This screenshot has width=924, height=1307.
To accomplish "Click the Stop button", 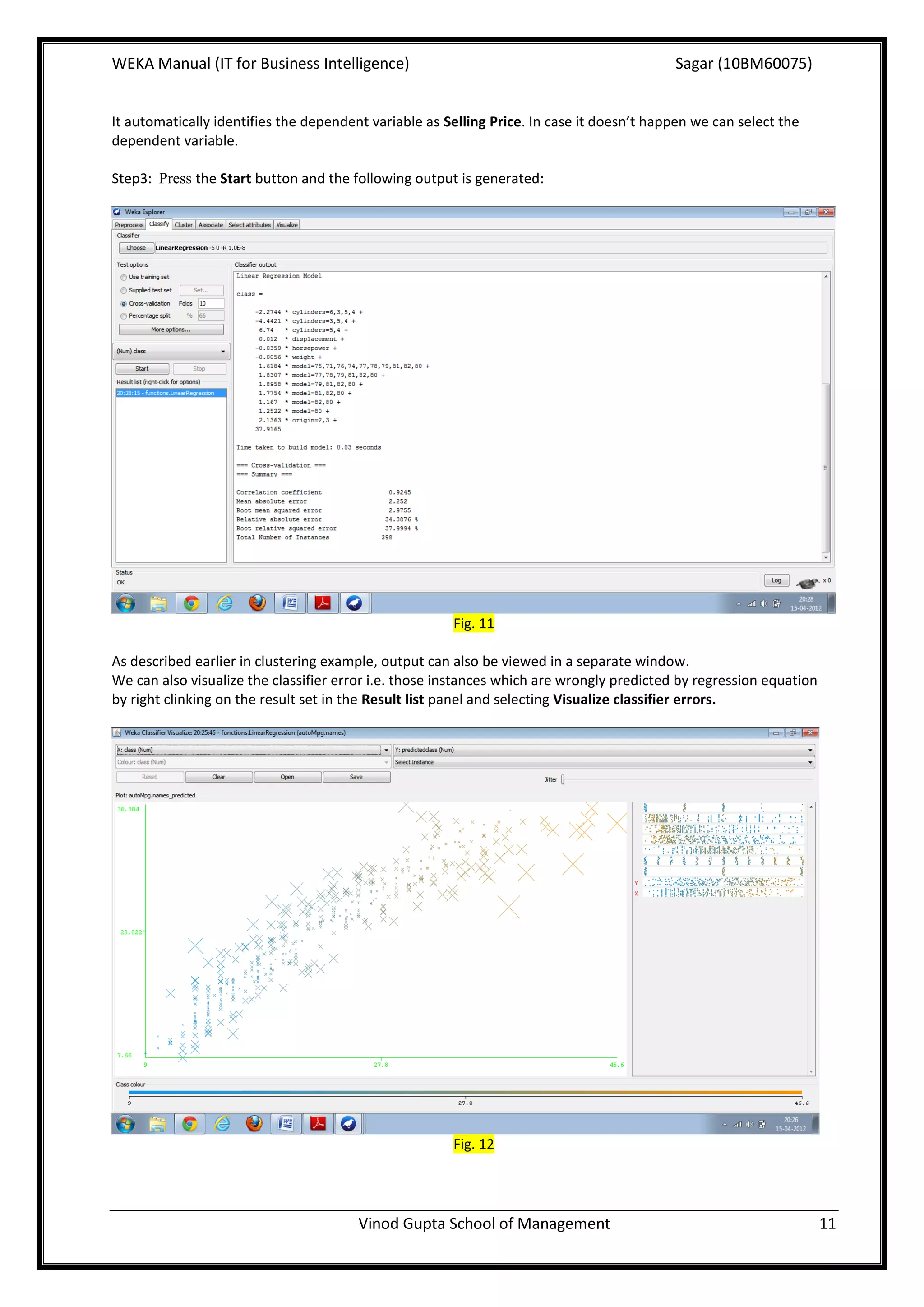I will (199, 369).
